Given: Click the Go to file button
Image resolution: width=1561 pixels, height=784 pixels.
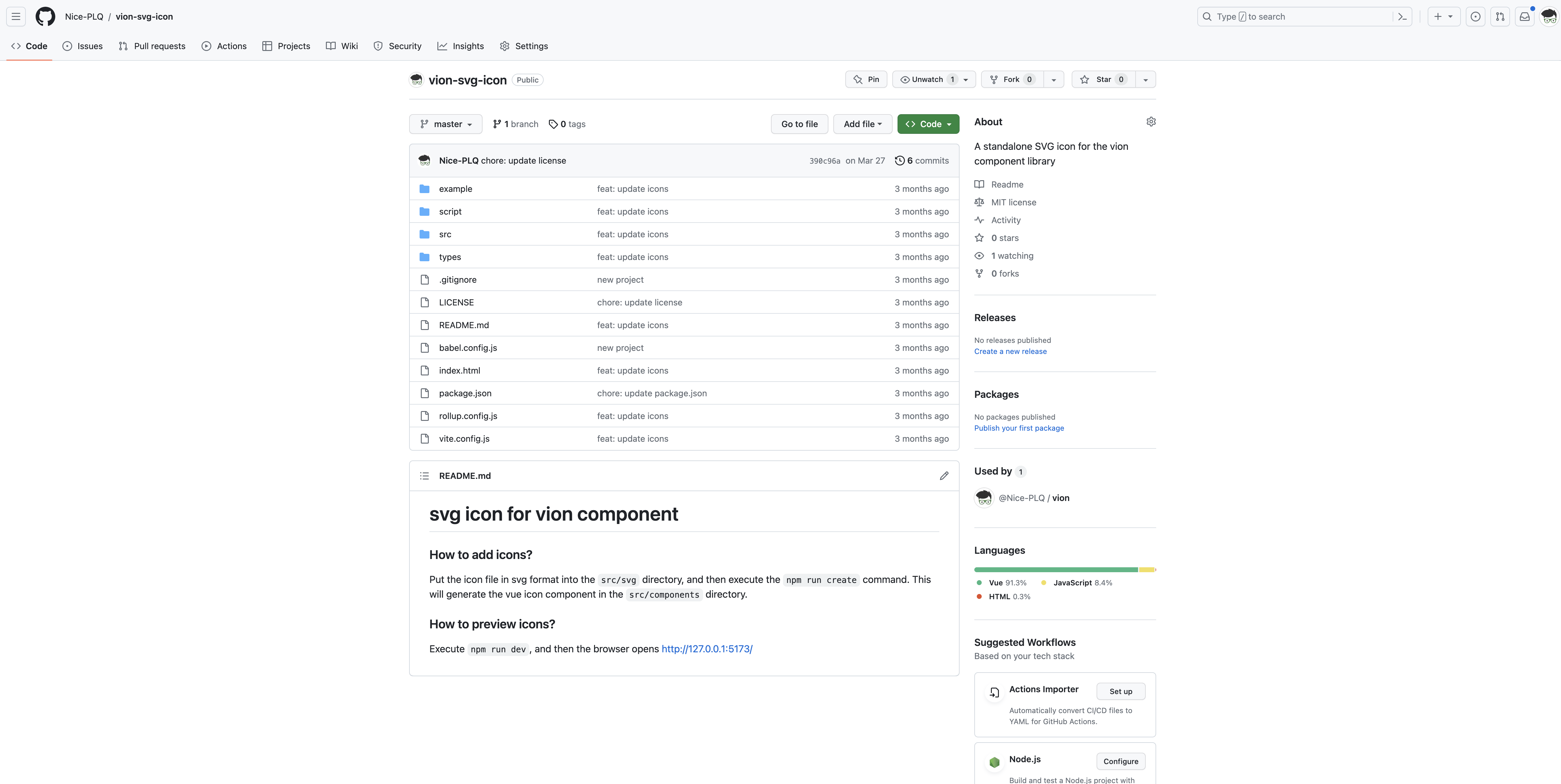Looking at the screenshot, I should coord(799,124).
